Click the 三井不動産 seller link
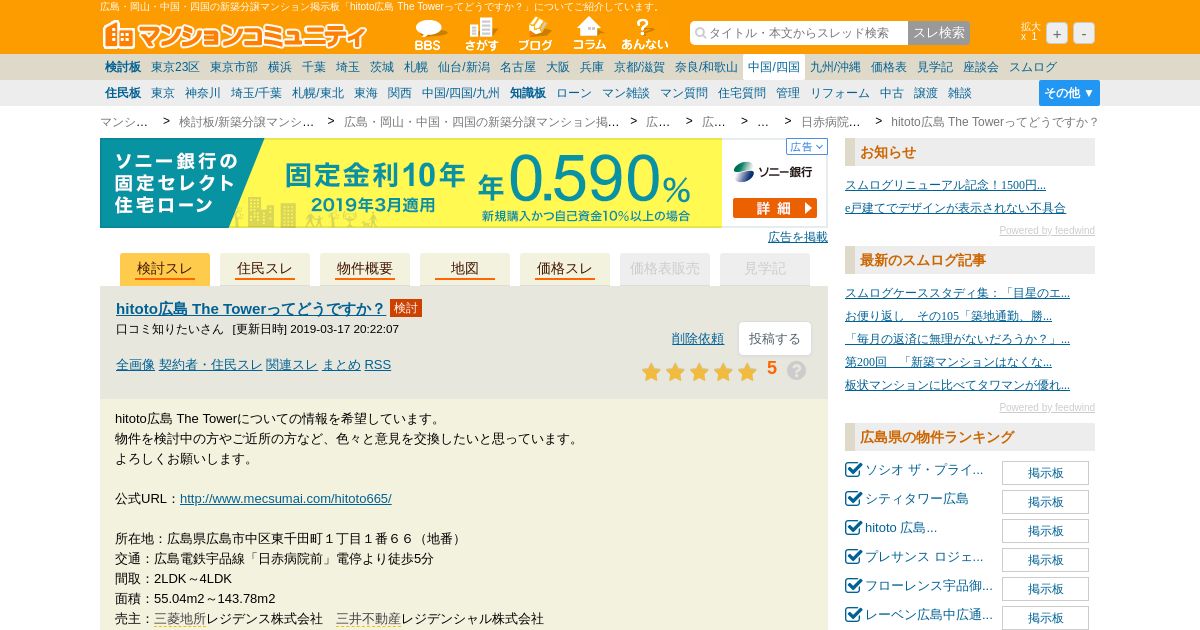 tap(368, 618)
